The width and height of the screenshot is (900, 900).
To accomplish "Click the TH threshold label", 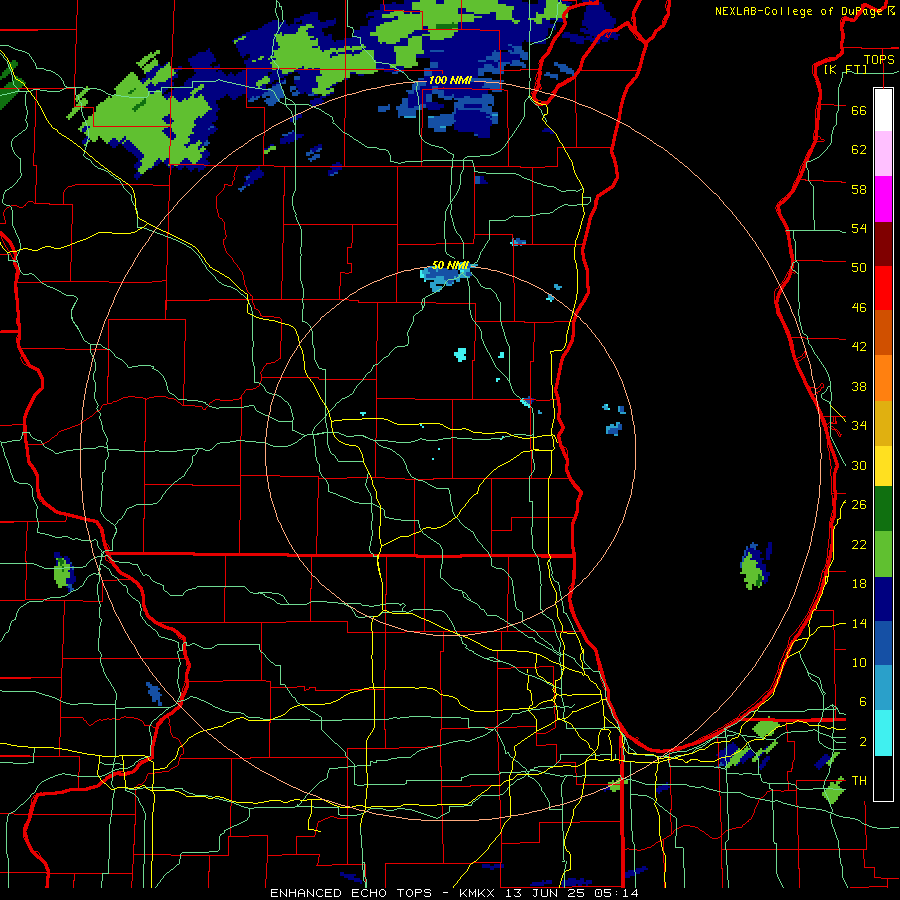I will (x=859, y=781).
